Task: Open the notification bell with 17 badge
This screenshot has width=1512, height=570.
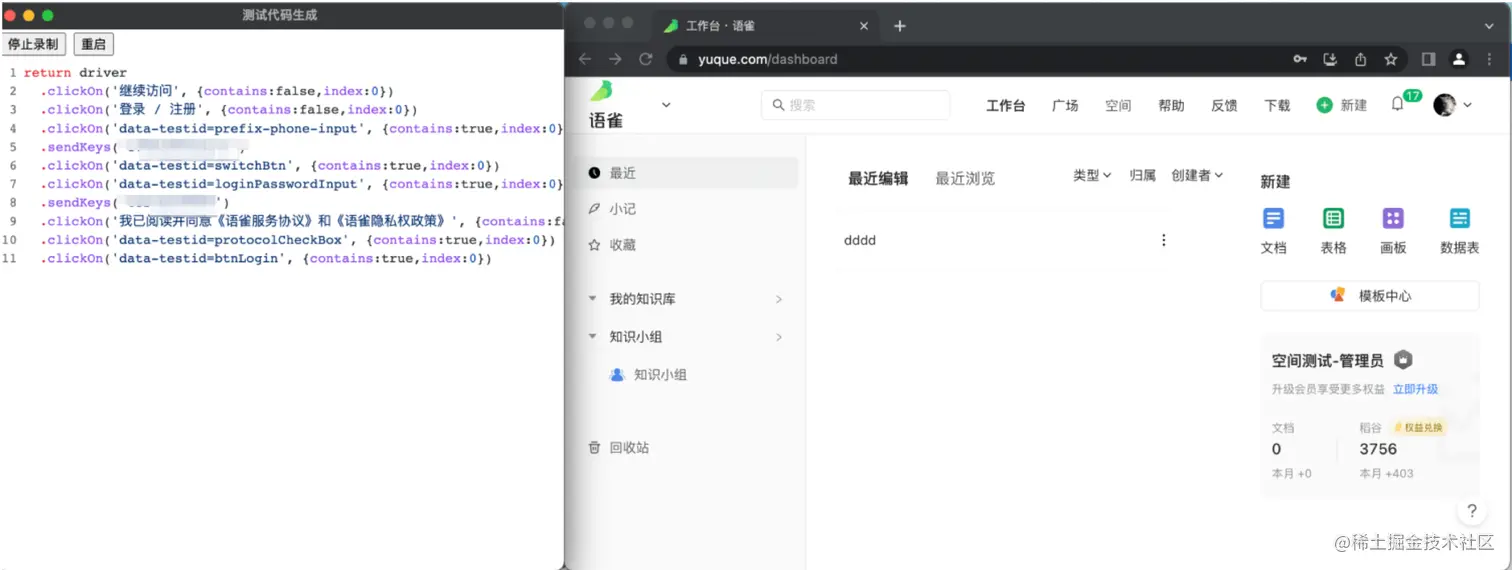Action: click(x=1399, y=104)
